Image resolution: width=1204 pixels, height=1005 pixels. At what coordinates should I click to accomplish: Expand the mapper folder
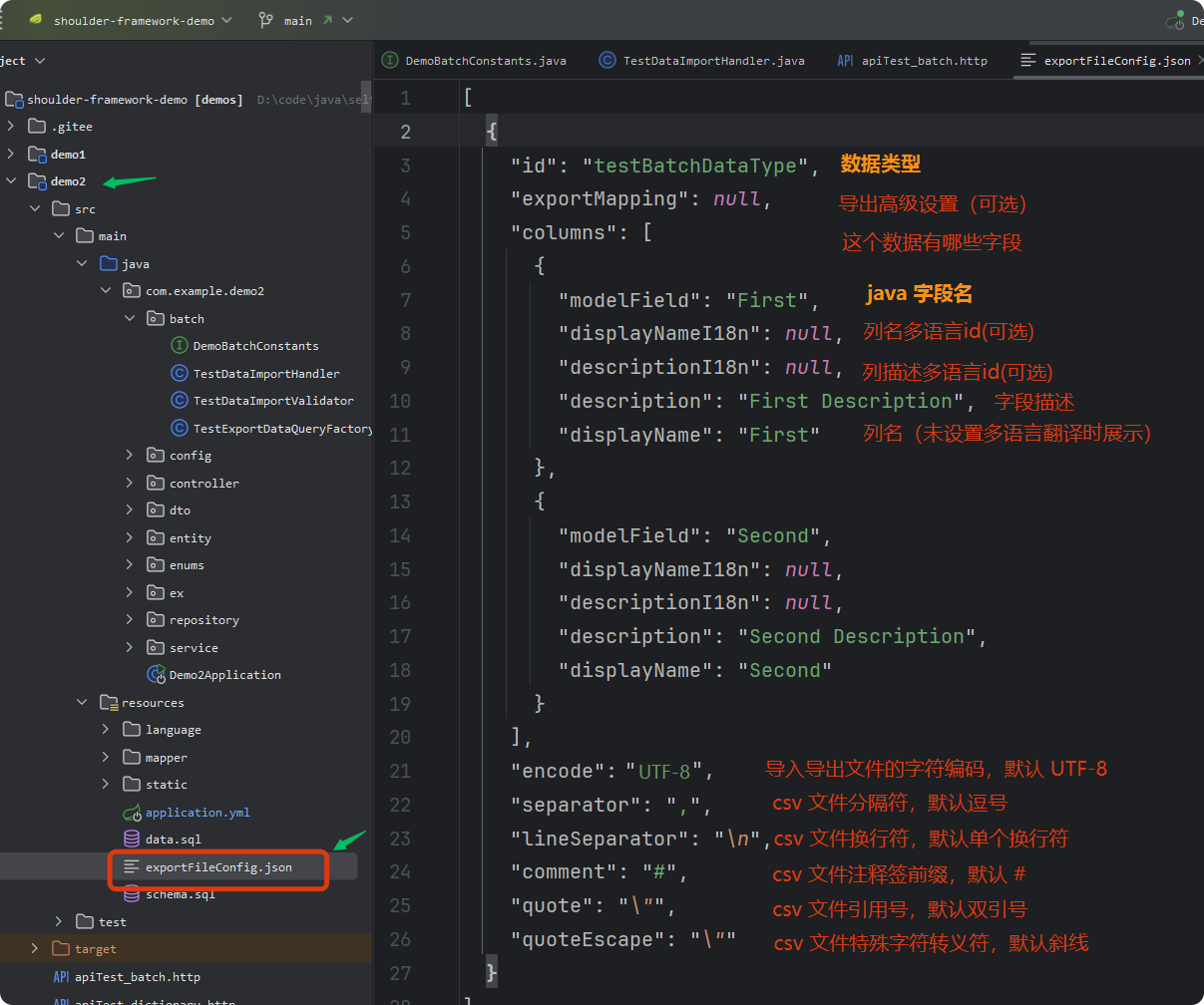(x=106, y=758)
